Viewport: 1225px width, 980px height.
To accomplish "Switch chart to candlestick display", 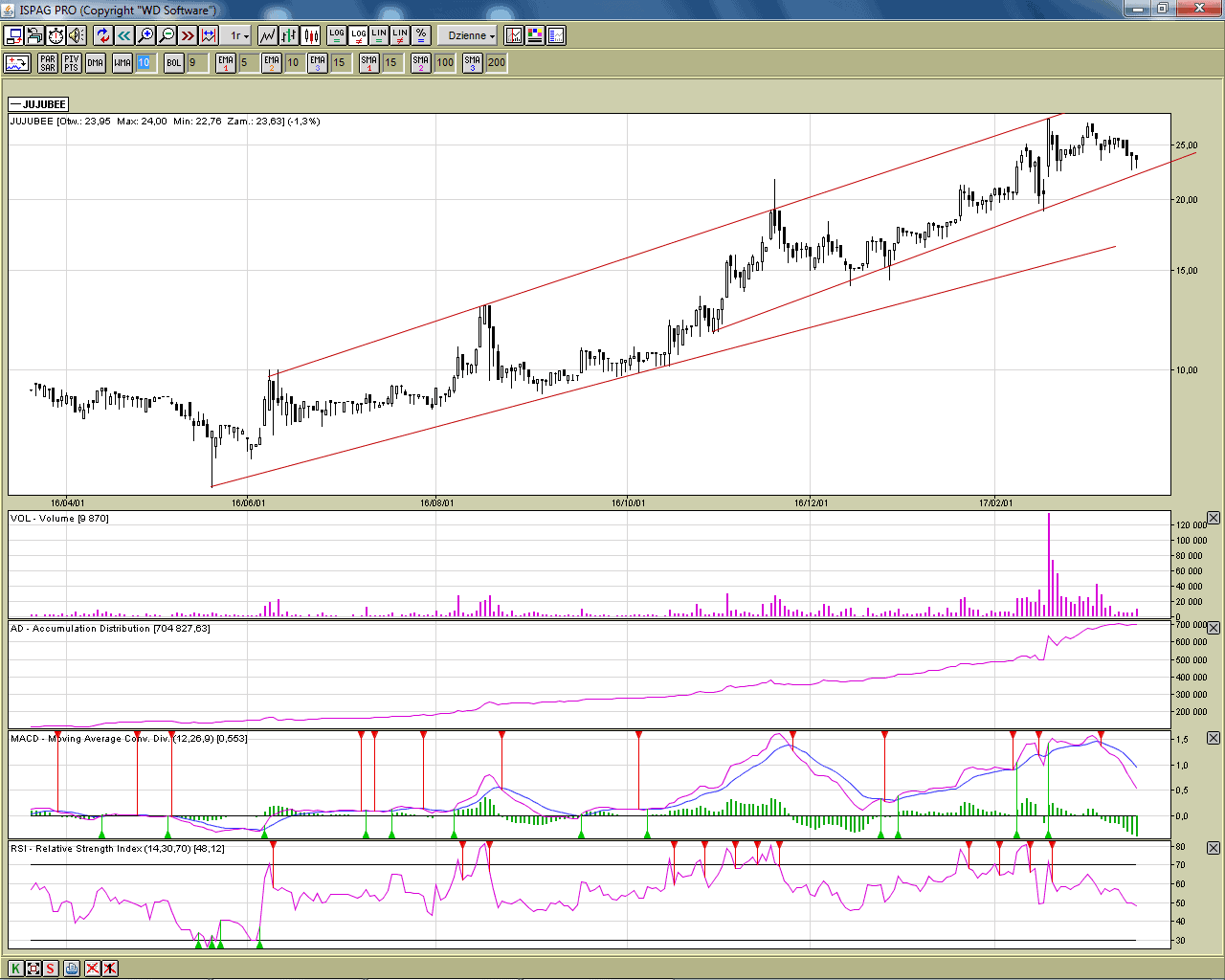I will (x=311, y=35).
